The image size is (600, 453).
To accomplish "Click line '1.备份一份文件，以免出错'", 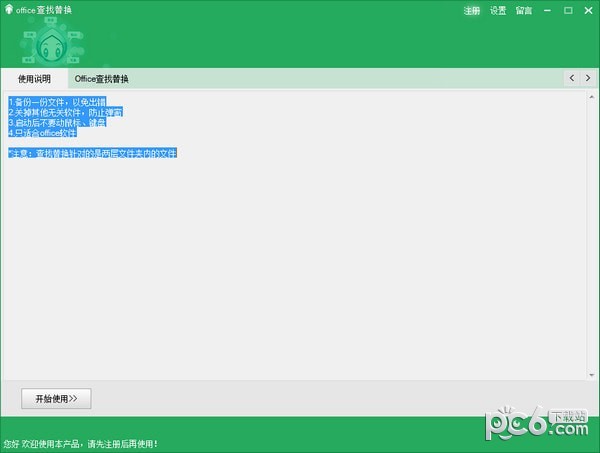I will [57, 102].
